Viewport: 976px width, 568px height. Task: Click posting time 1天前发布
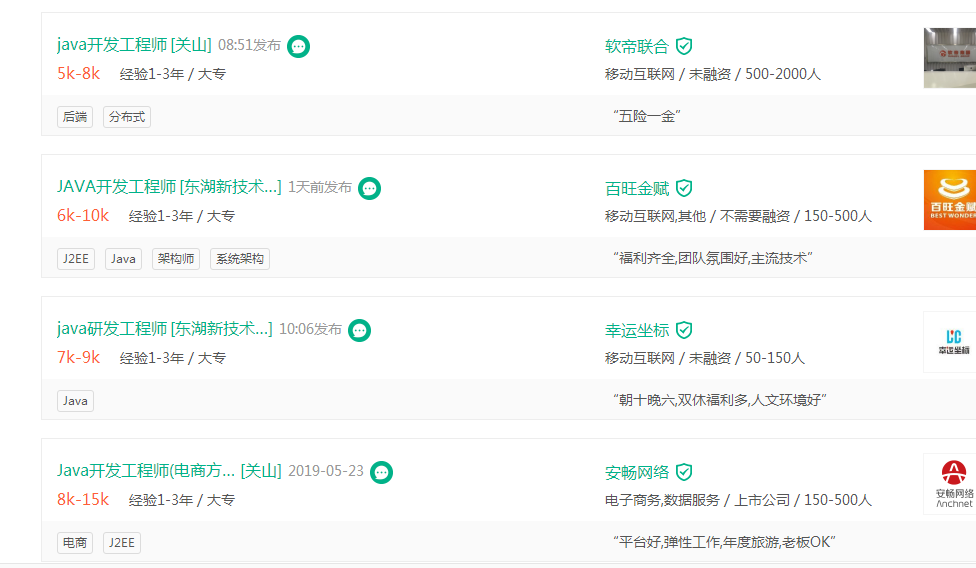tap(319, 187)
